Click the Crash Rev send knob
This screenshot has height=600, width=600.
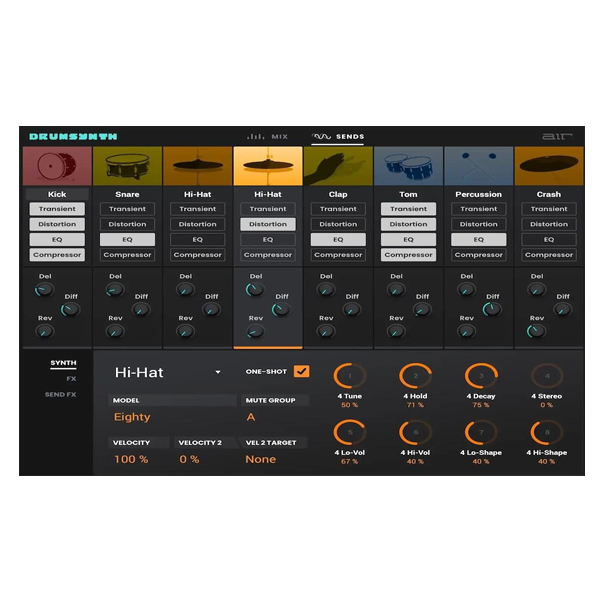[x=536, y=331]
